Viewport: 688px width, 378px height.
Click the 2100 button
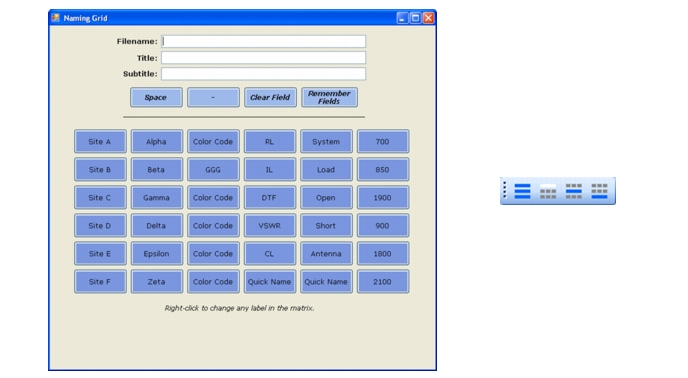pos(383,282)
